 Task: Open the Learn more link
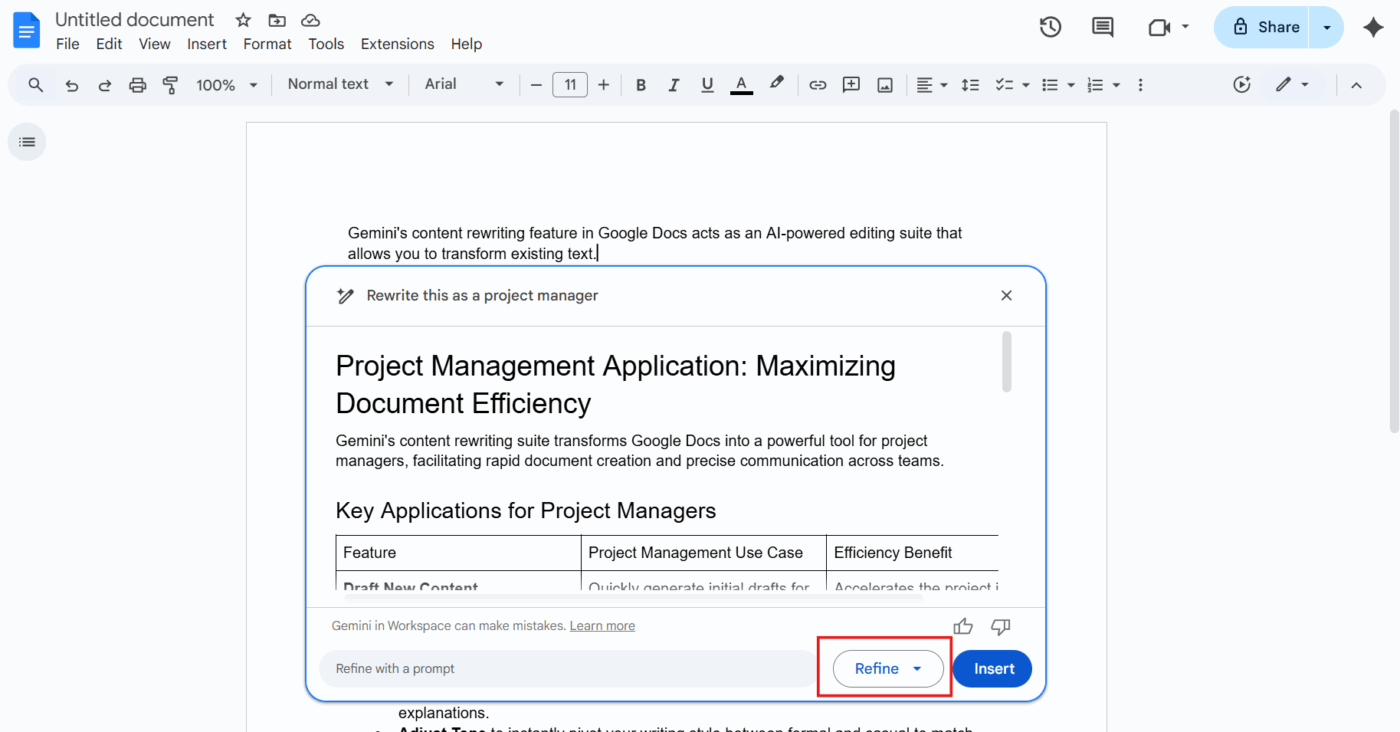click(602, 626)
